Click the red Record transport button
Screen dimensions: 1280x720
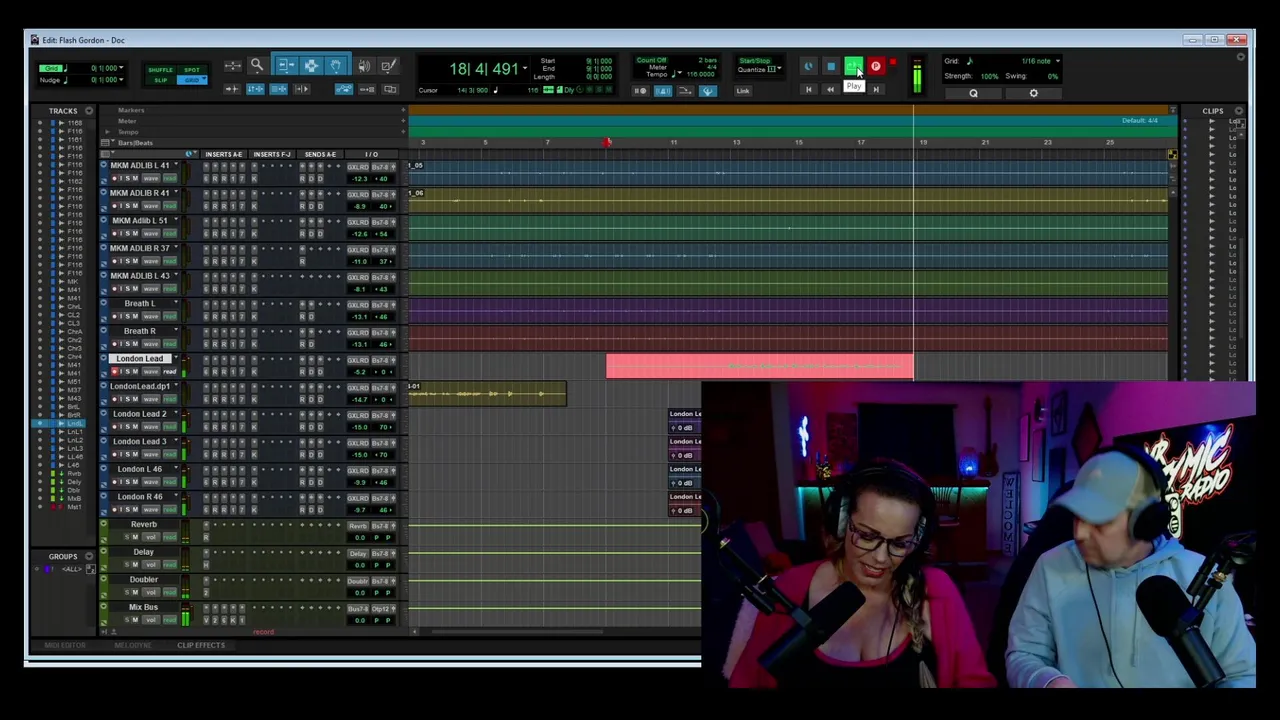[x=876, y=67]
